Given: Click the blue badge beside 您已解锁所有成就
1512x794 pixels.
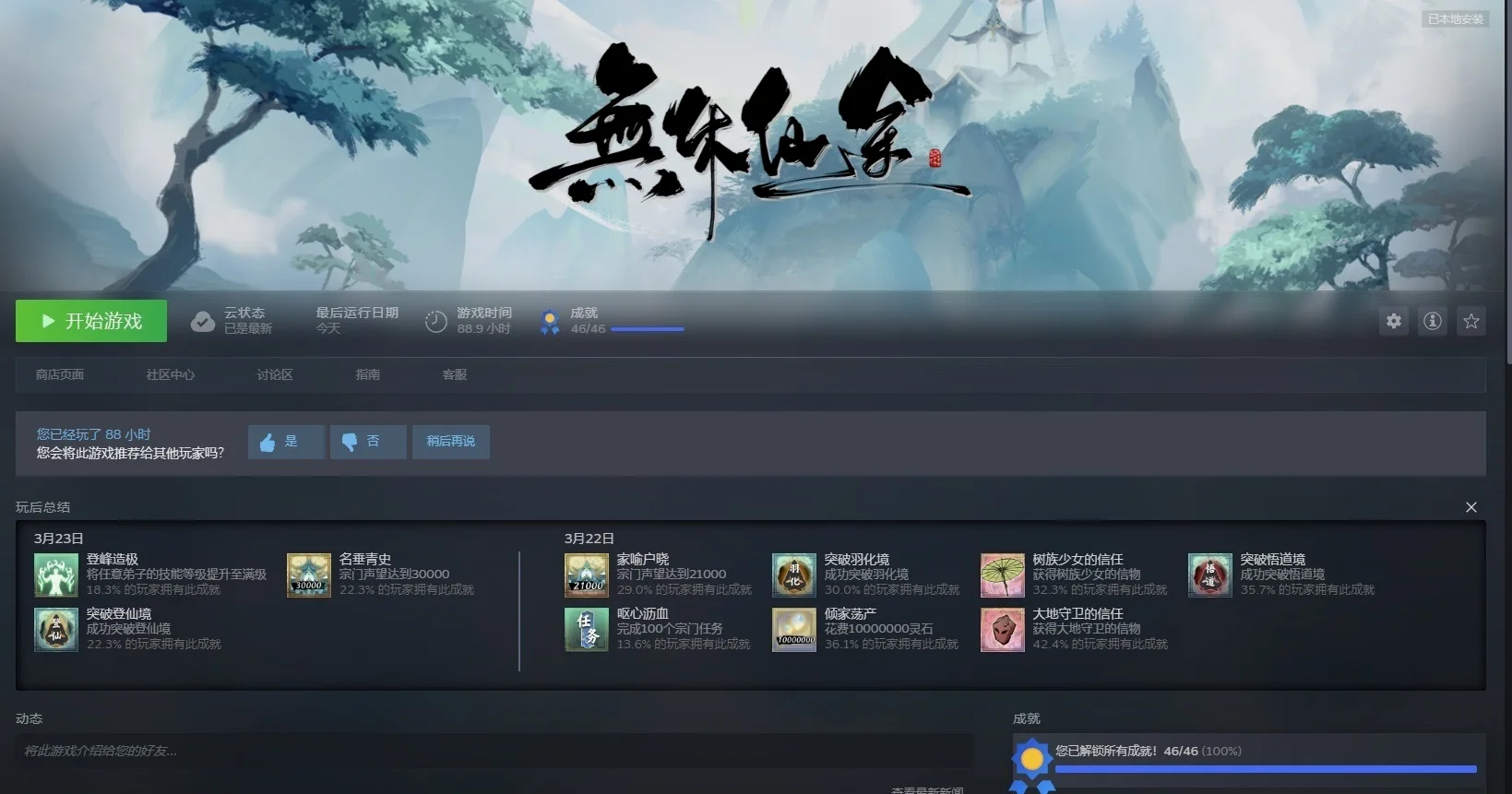Looking at the screenshot, I should (1032, 764).
